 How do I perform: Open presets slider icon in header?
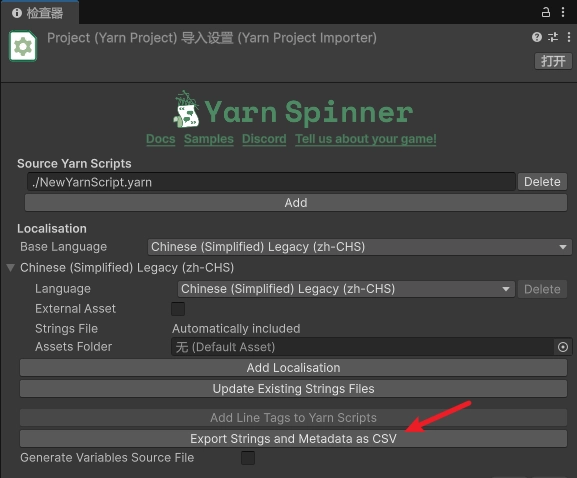tap(553, 37)
